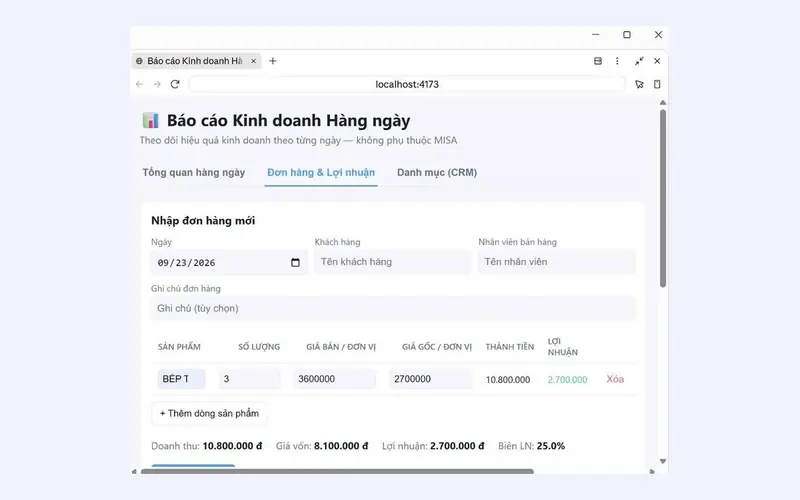The width and height of the screenshot is (800, 500).
Task: Focus the Tên khách hàng field
Action: [393, 262]
